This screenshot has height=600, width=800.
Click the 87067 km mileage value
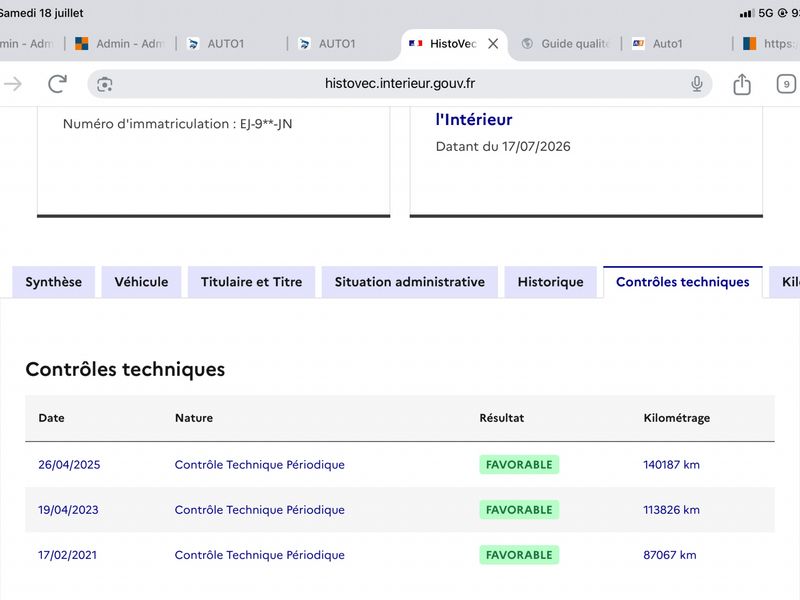point(669,555)
